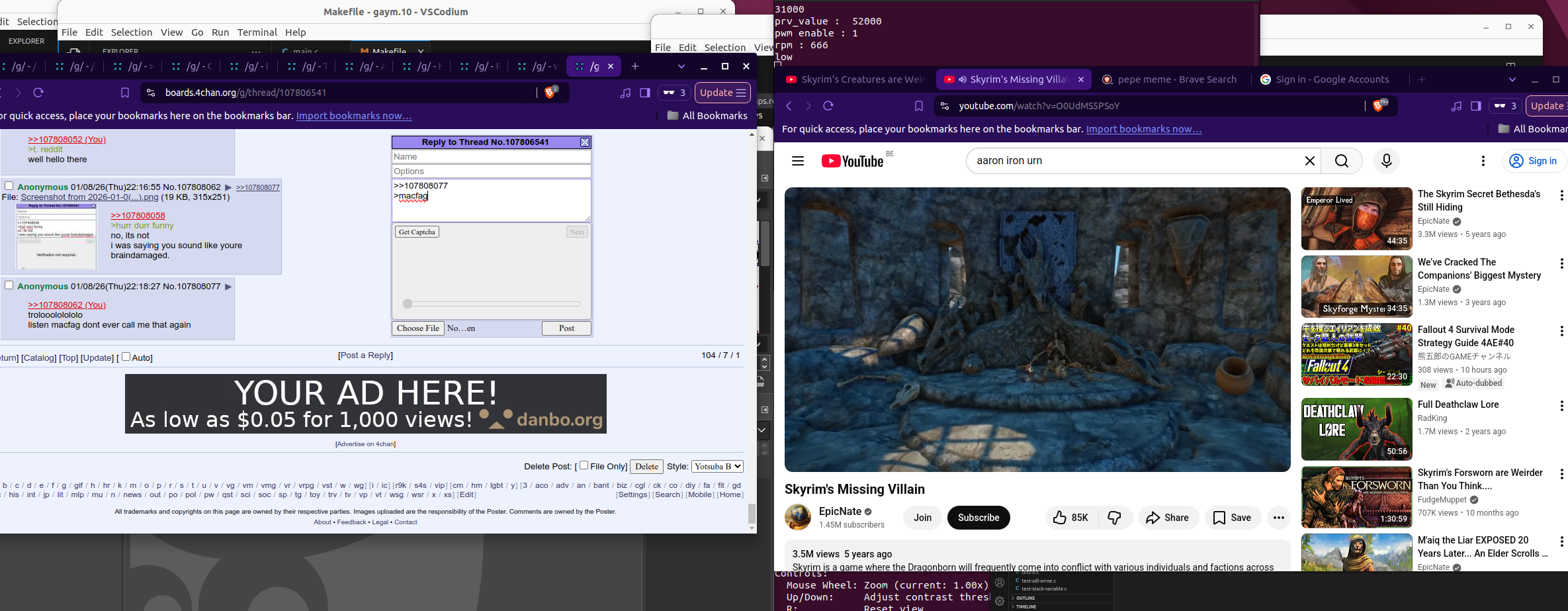Image resolution: width=1568 pixels, height=611 pixels.
Task: Open the [Catalog] link
Action: click(x=39, y=358)
